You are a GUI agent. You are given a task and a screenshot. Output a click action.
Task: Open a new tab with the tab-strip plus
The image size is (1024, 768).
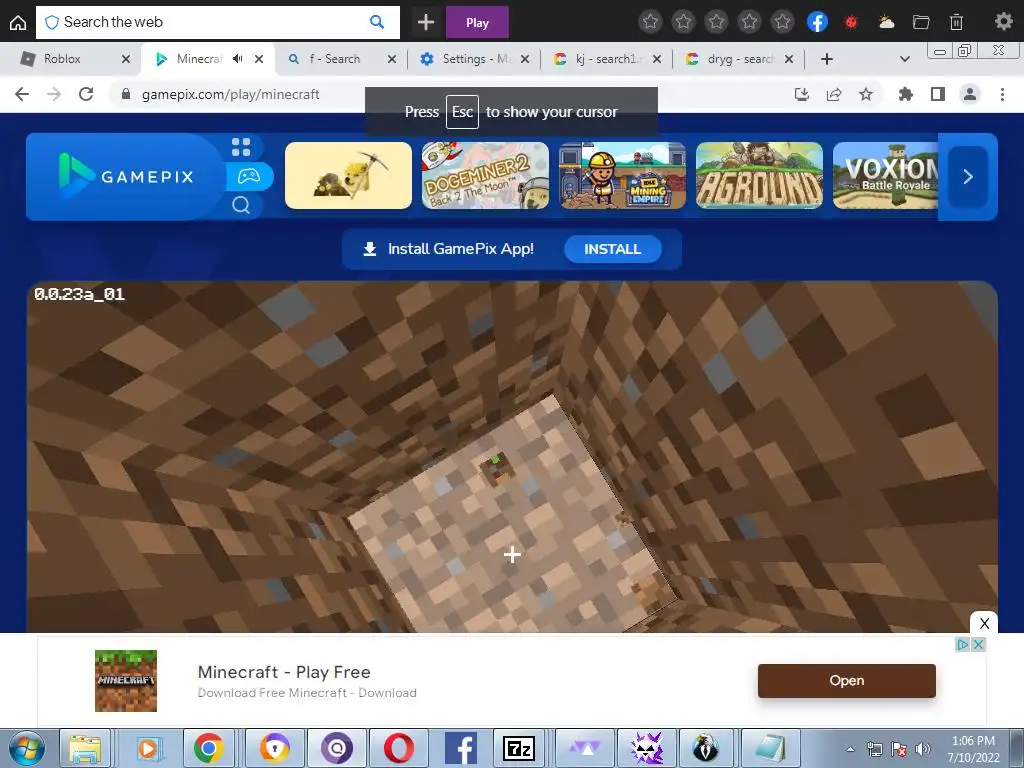[x=826, y=59]
